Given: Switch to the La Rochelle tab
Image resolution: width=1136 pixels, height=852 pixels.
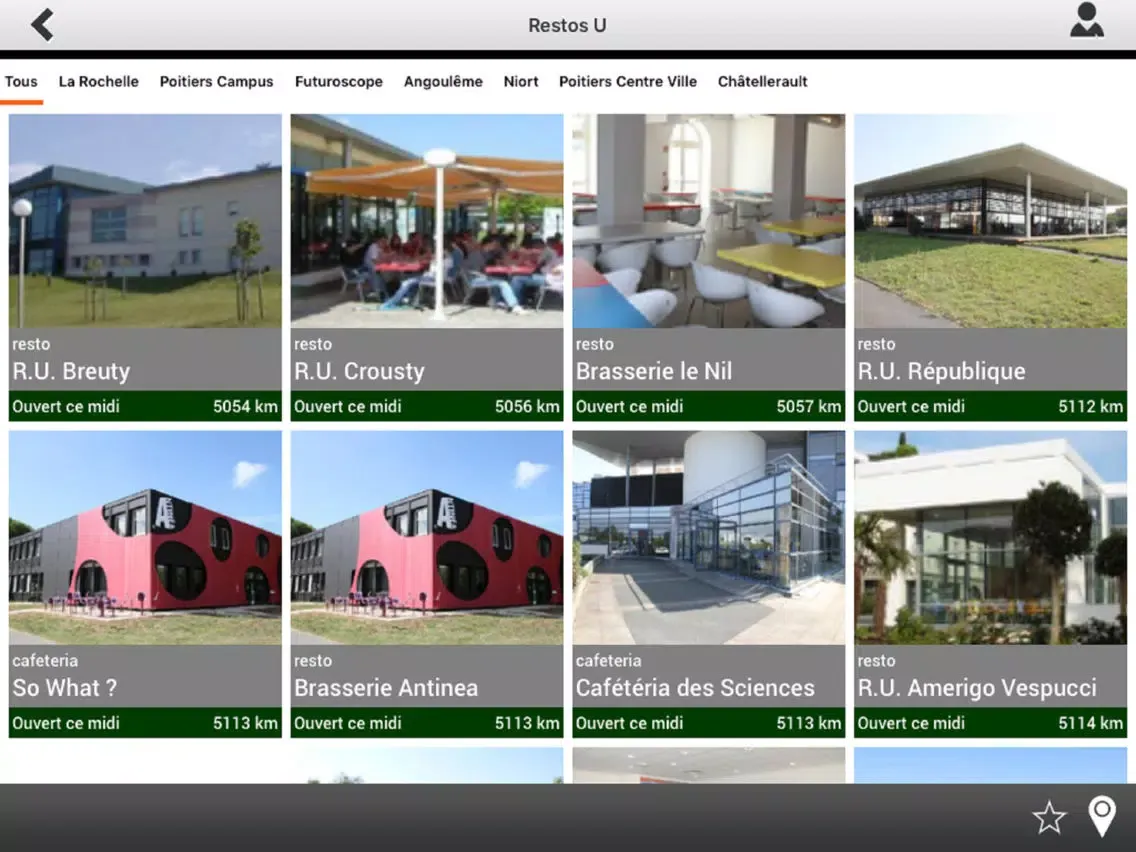Looking at the screenshot, I should coord(99,81).
